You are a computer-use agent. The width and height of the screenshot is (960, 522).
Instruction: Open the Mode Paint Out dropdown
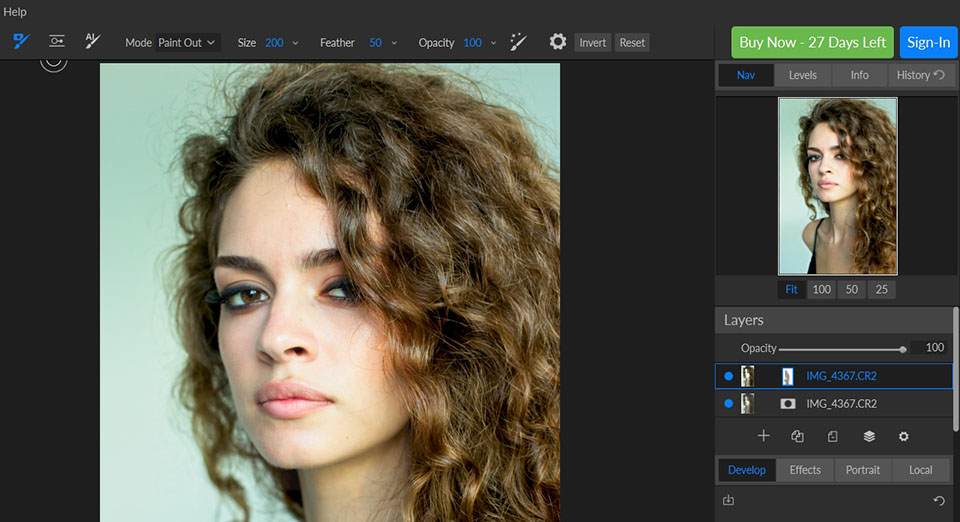click(187, 43)
